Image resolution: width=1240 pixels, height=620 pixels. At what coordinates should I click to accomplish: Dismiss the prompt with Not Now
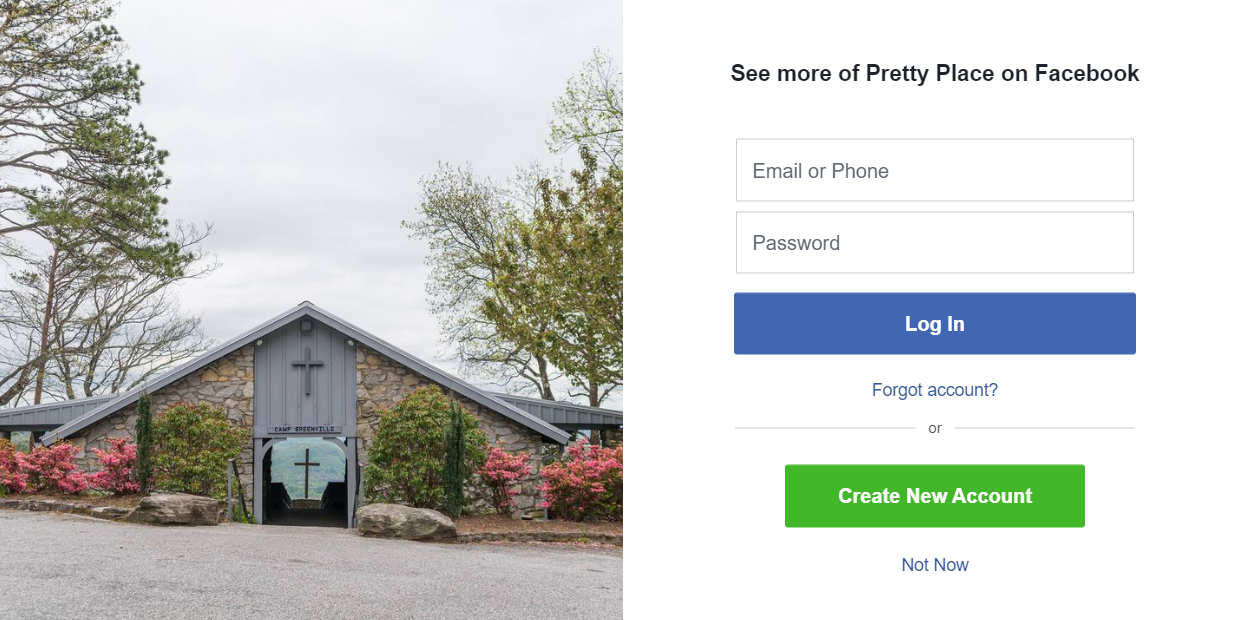(x=934, y=565)
